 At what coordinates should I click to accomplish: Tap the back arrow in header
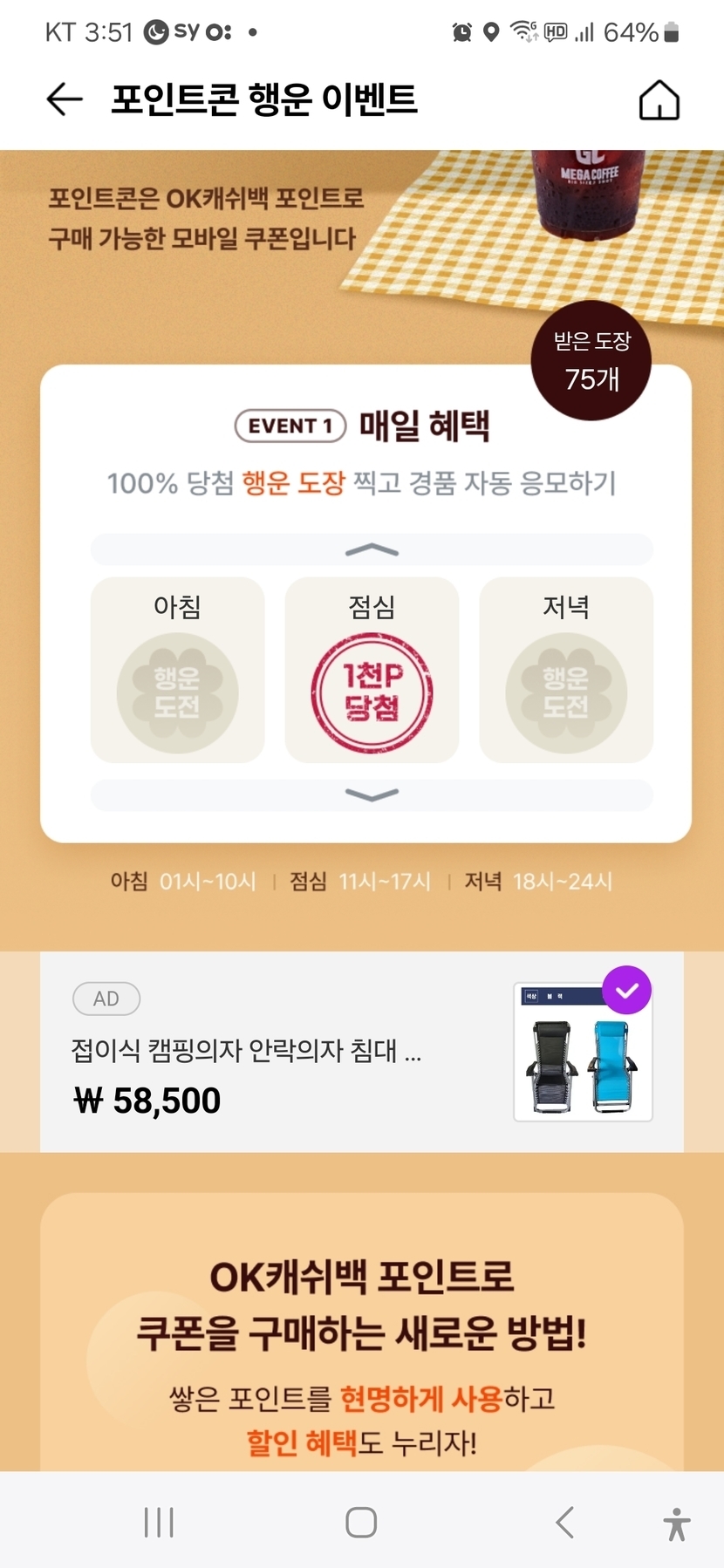pyautogui.click(x=65, y=99)
